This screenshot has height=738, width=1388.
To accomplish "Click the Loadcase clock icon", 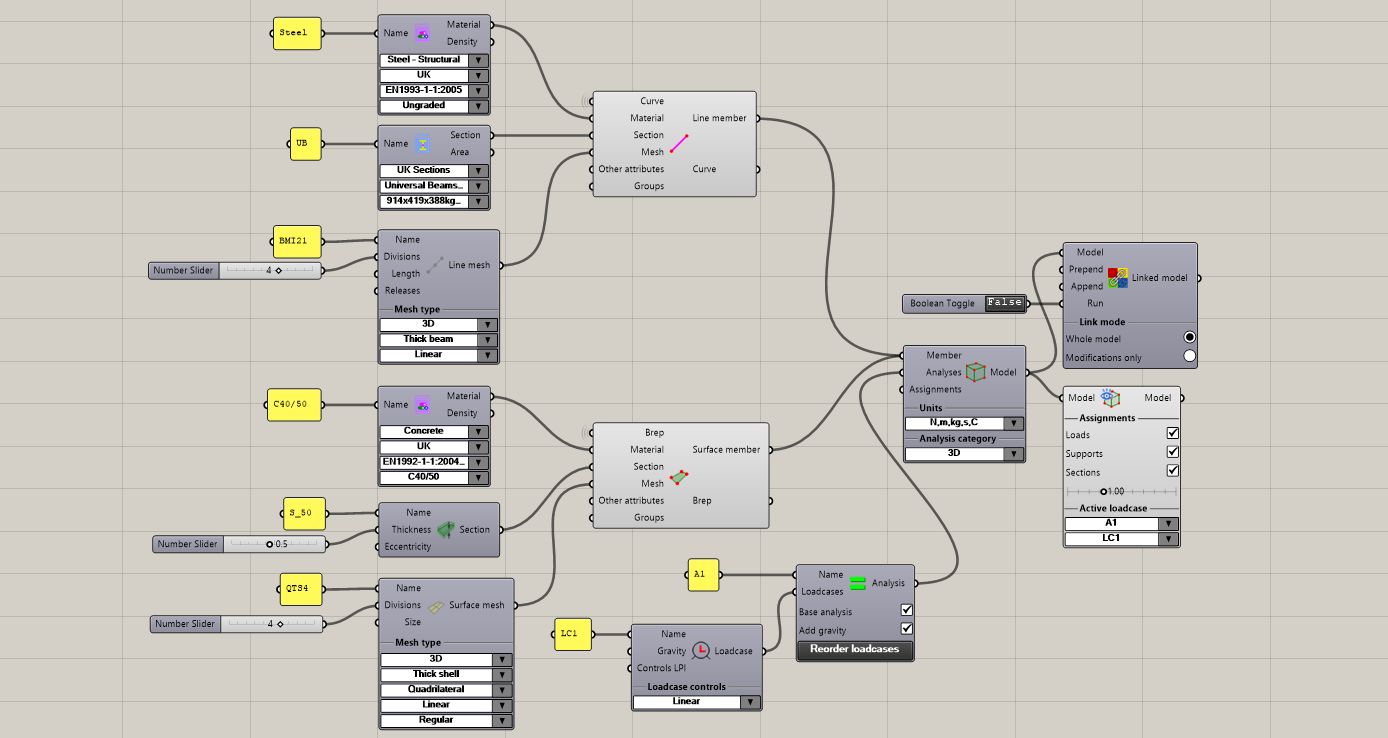I will [701, 651].
